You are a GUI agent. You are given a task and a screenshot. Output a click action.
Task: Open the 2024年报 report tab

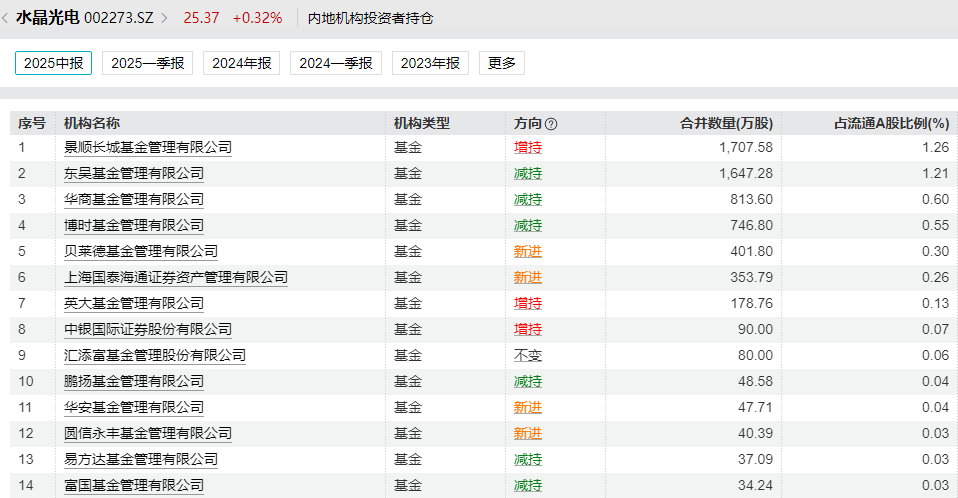pos(241,63)
